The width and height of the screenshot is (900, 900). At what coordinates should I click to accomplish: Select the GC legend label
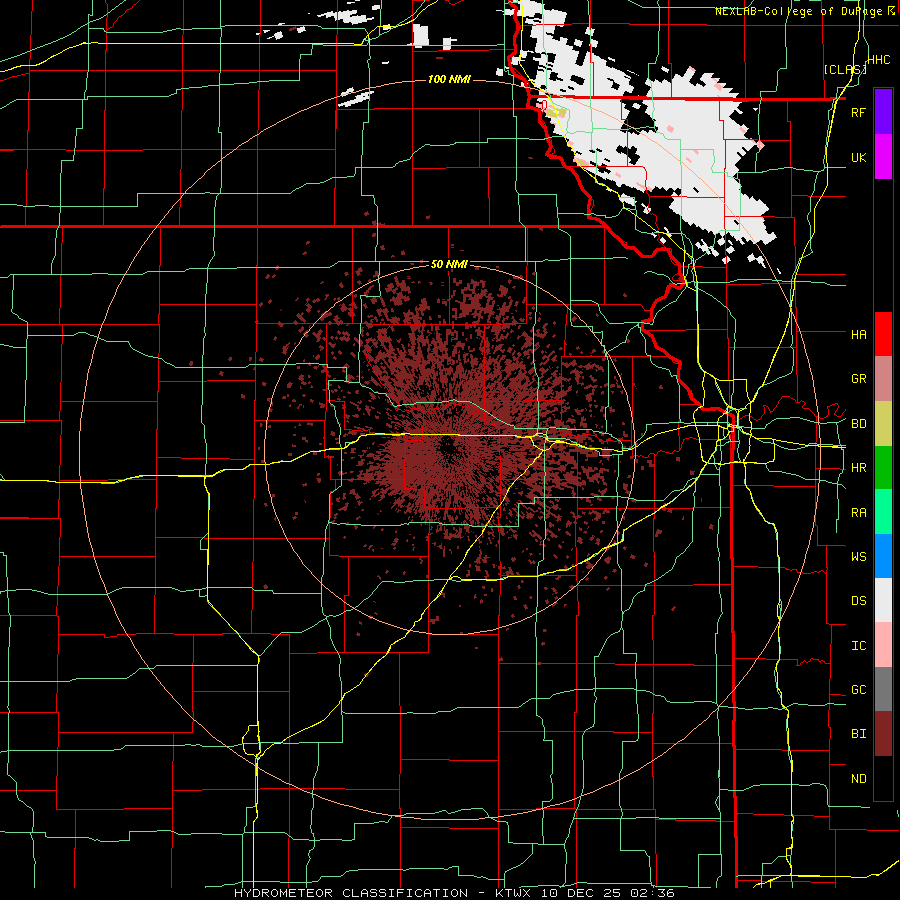[x=858, y=690]
